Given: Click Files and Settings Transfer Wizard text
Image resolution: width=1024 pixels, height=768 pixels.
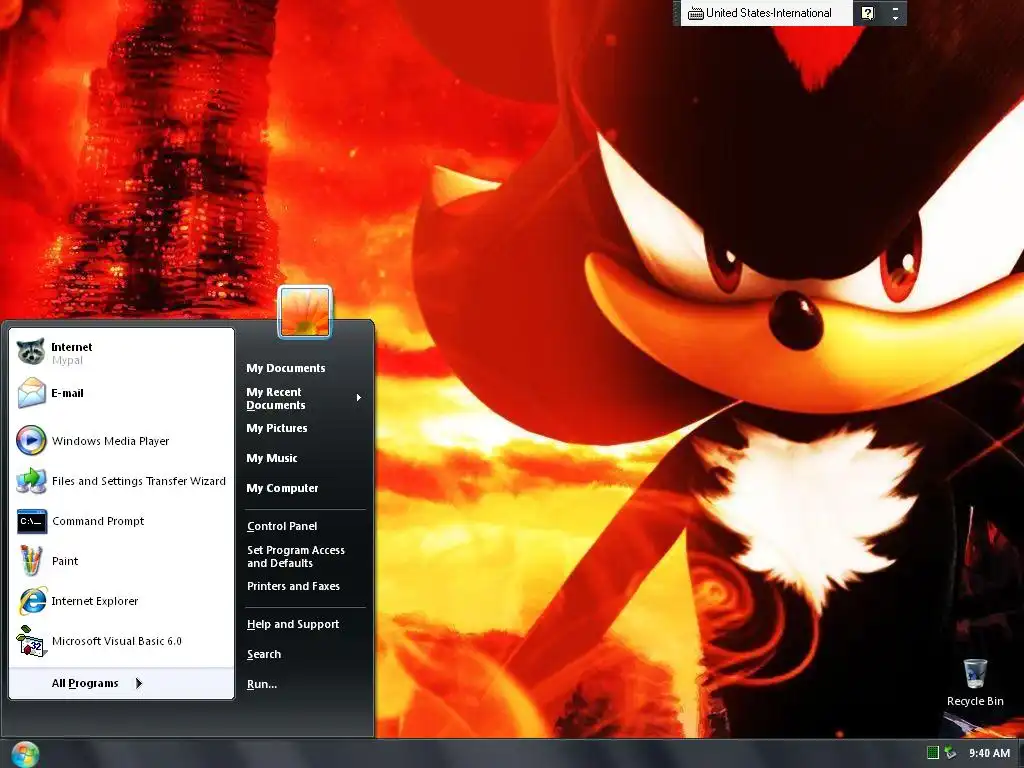Looking at the screenshot, I should click(138, 481).
